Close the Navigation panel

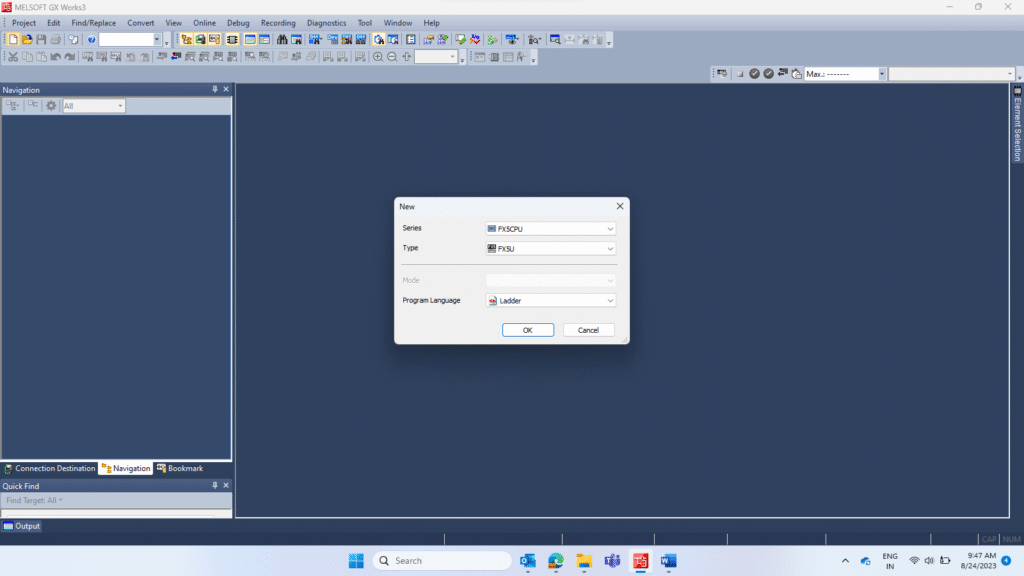[x=226, y=89]
